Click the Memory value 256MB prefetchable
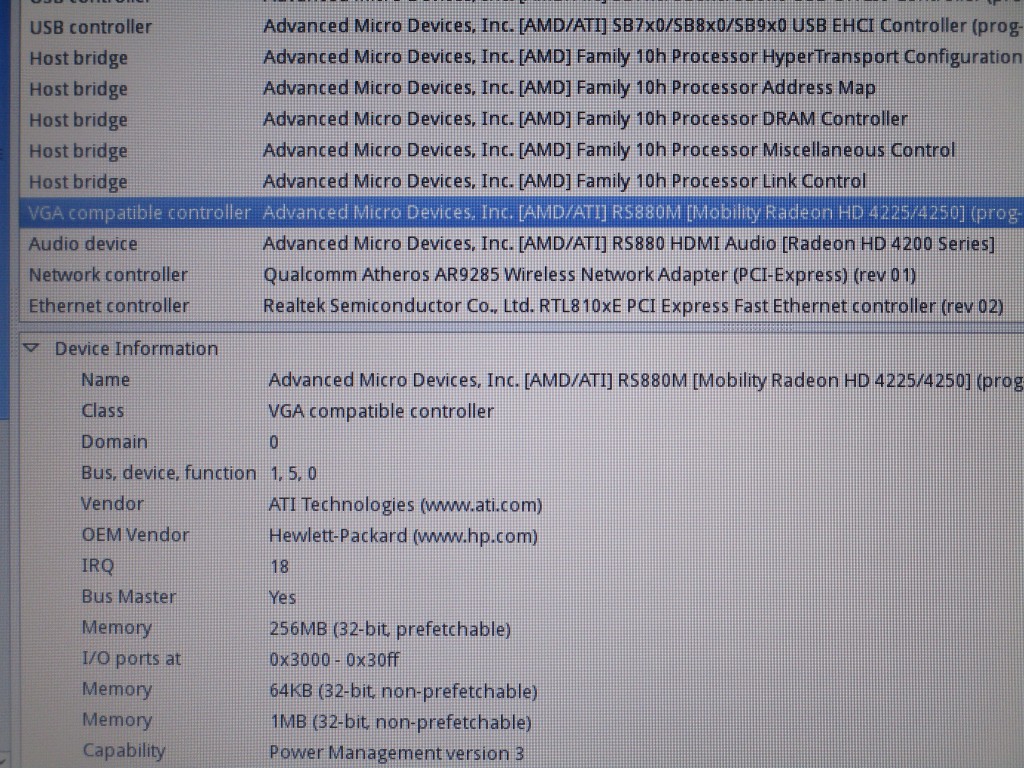Screen dimensions: 1024x768 coord(390,629)
